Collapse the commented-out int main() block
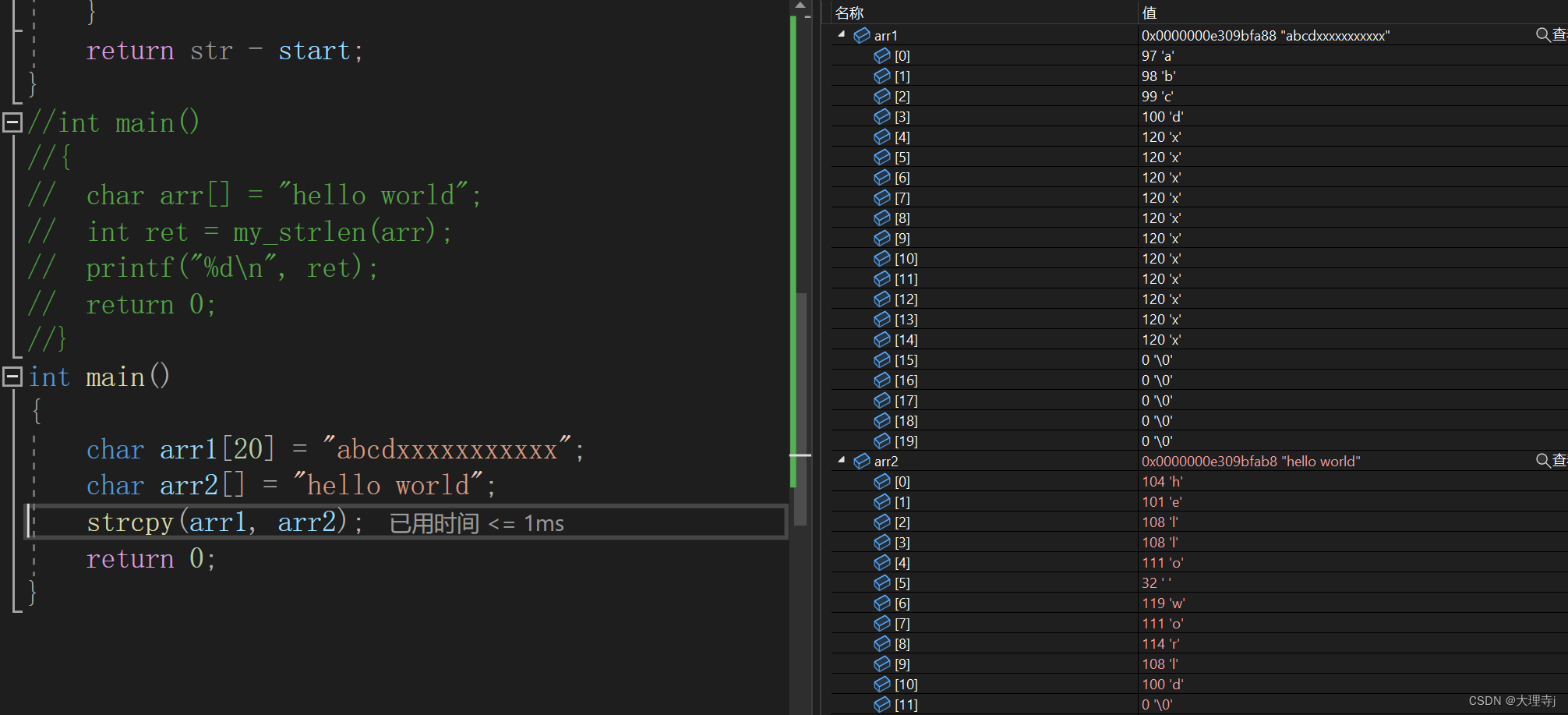 click(12, 122)
